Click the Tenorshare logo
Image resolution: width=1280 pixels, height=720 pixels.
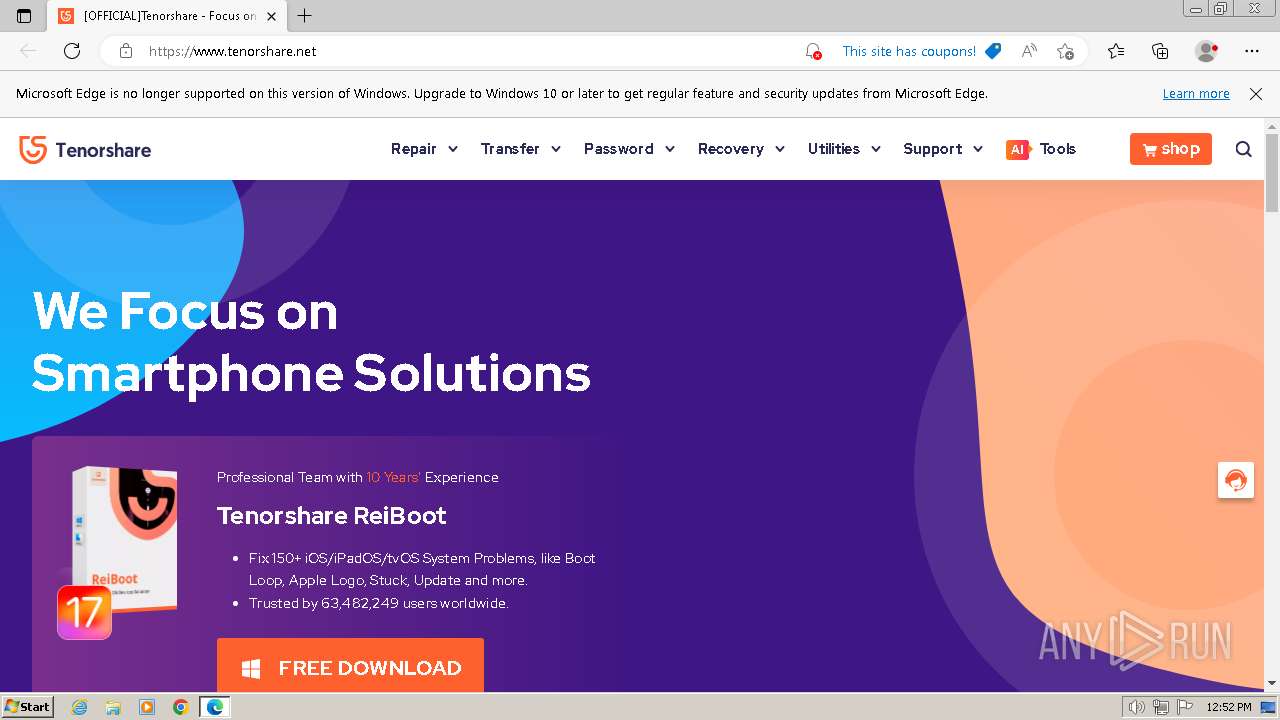pos(85,150)
